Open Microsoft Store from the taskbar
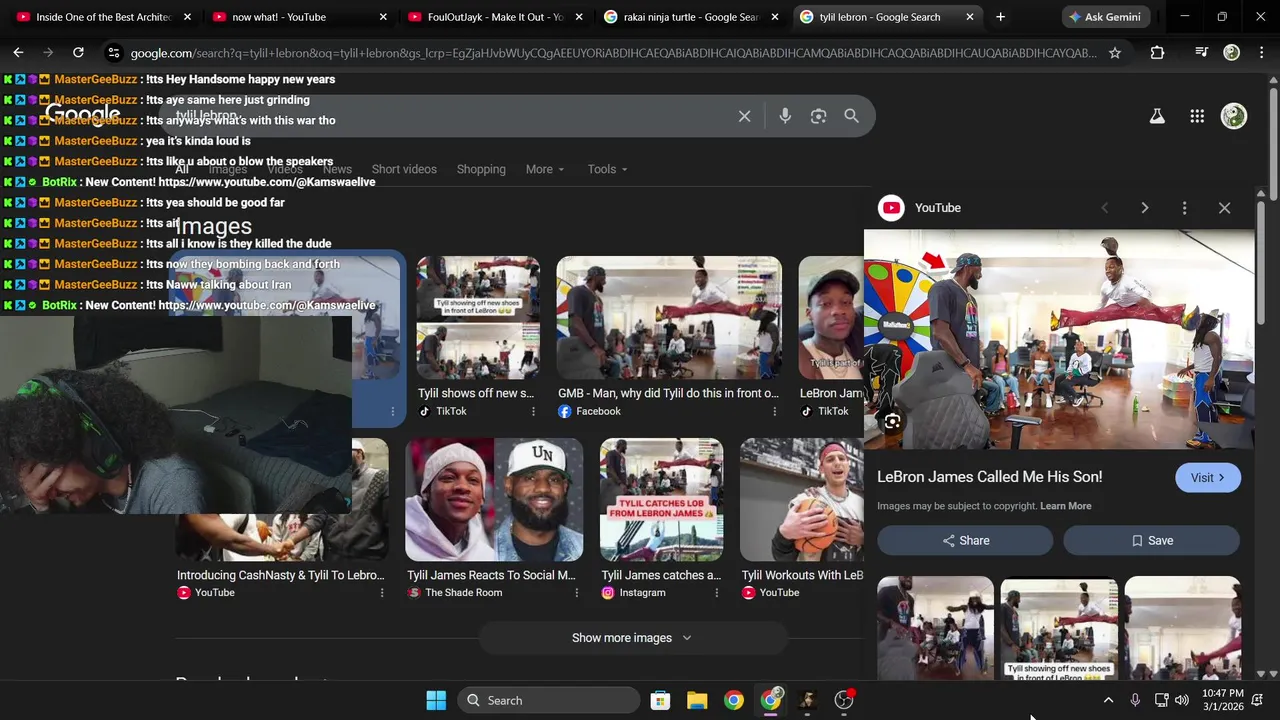Viewport: 1280px width, 720px height. [660, 700]
